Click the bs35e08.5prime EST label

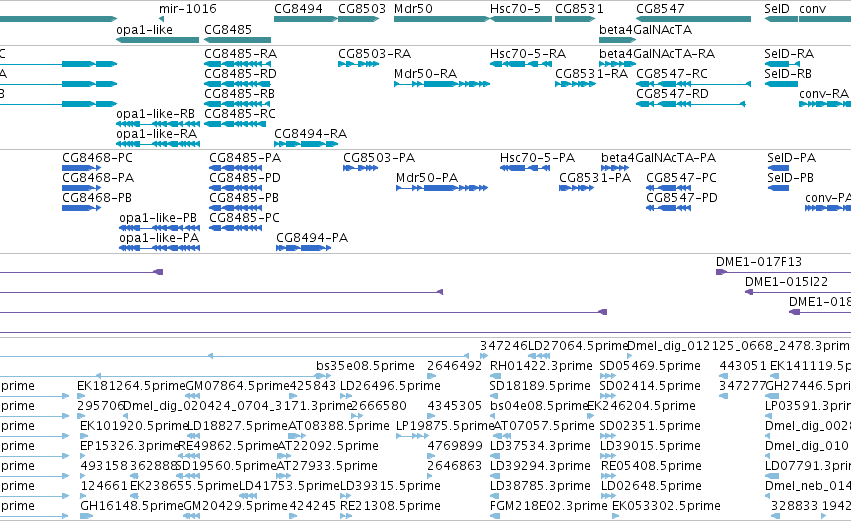point(365,366)
